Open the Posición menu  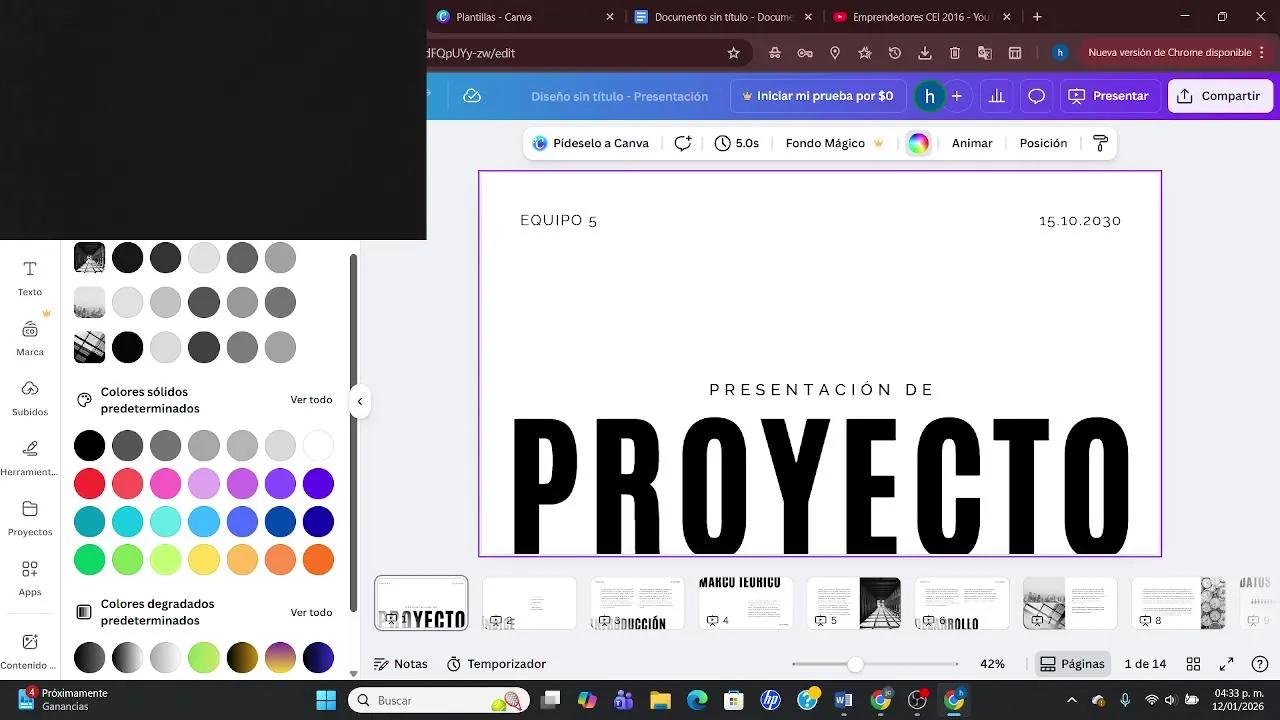click(x=1043, y=143)
